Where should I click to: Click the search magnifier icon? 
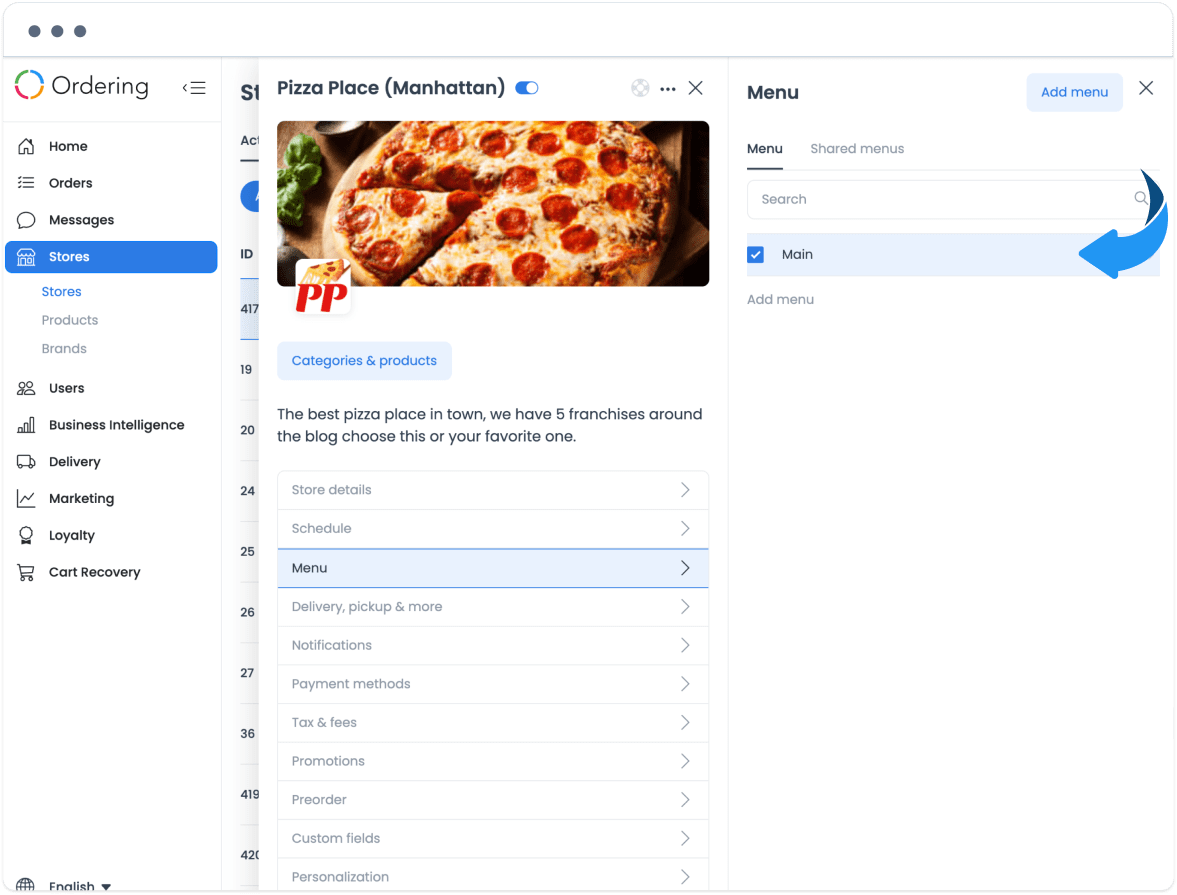pos(1140,198)
